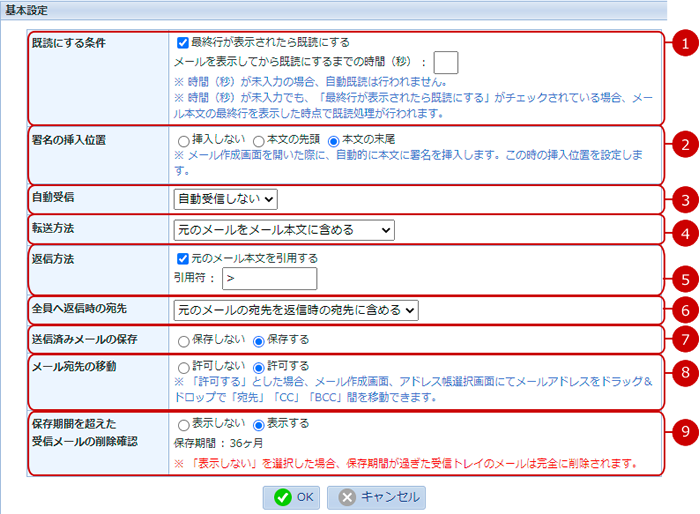Viewport: 700px width, 514px height.
Task: Click the gray X icon on キャンセル
Action: [347, 497]
